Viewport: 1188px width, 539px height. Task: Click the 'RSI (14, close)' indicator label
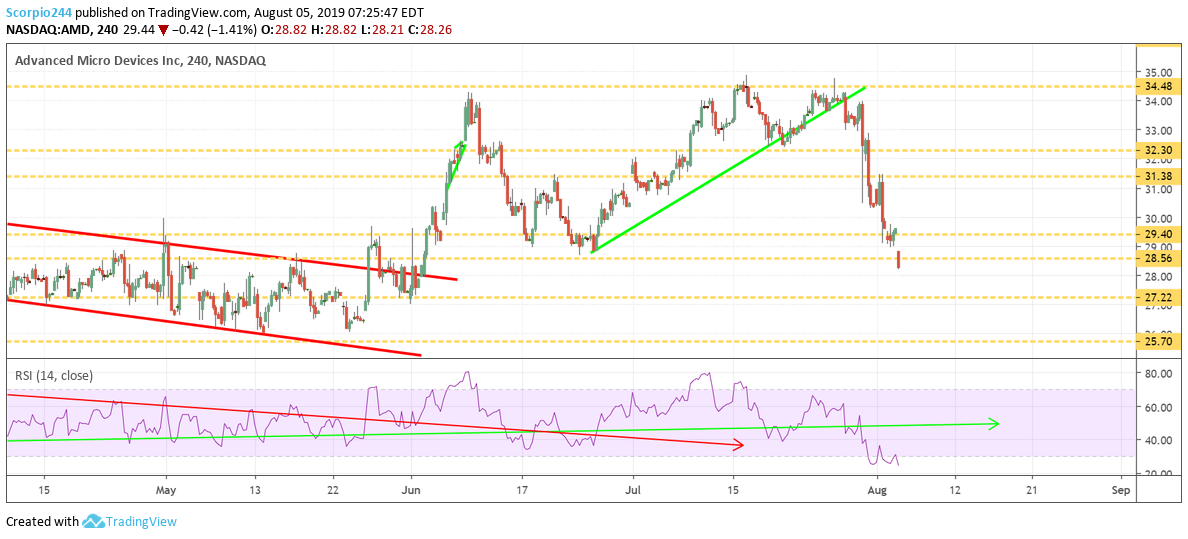55,374
